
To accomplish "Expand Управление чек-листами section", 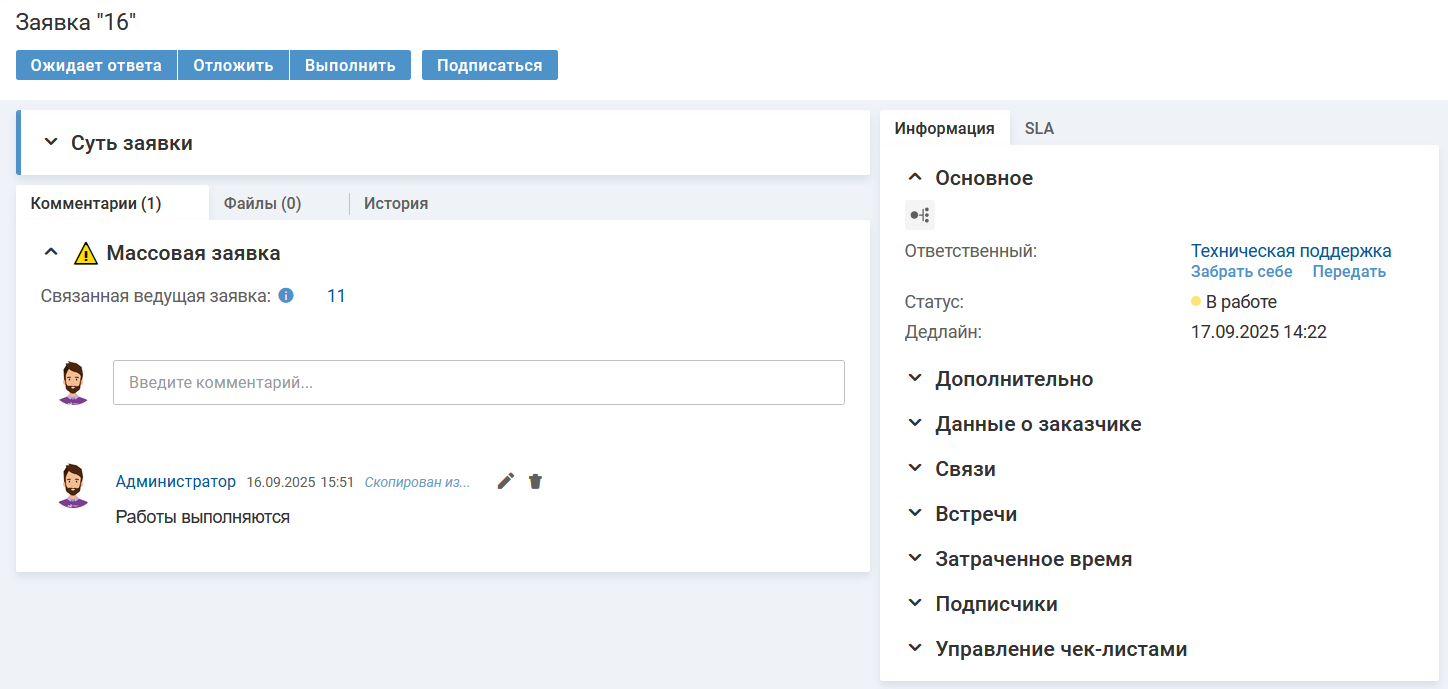I will click(914, 649).
